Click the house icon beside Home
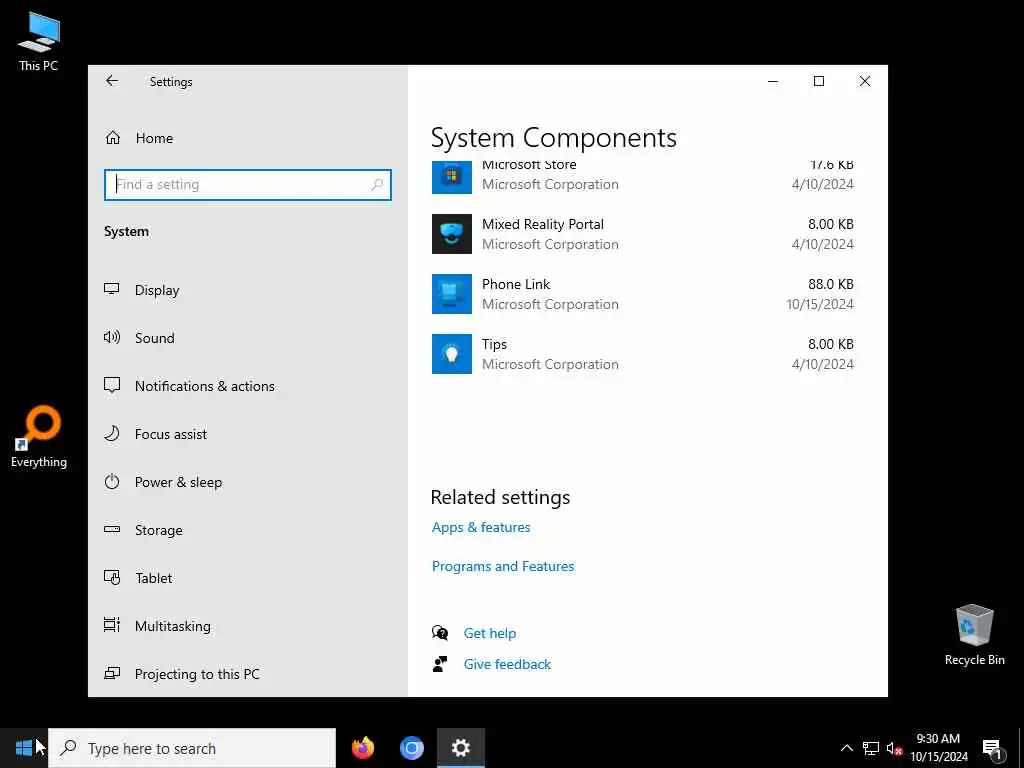Viewport: 1024px width, 768px height. (x=113, y=138)
